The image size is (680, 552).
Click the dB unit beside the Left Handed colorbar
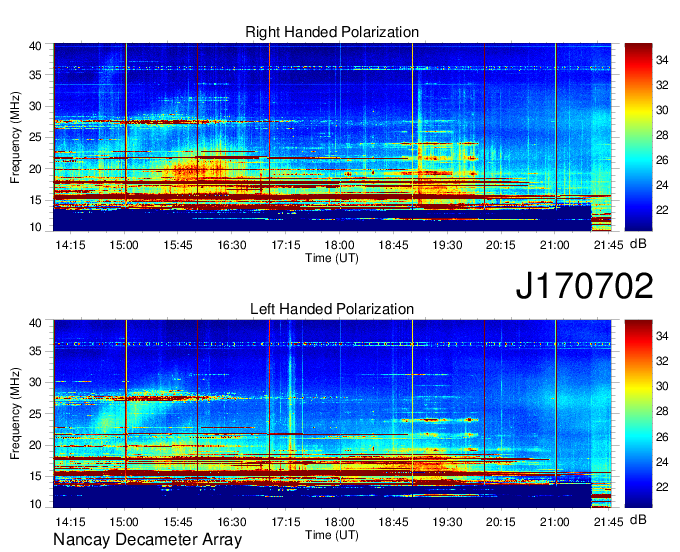[x=638, y=519]
